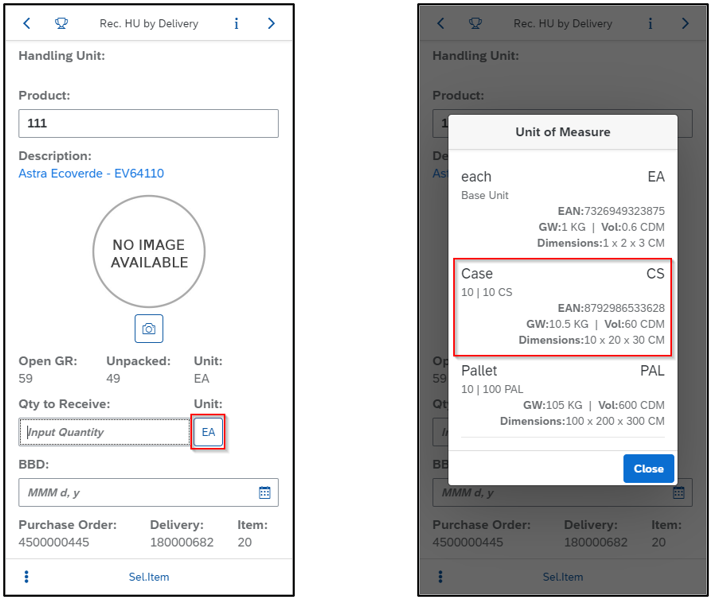Open the info icon in the undimmed header

(x=237, y=23)
